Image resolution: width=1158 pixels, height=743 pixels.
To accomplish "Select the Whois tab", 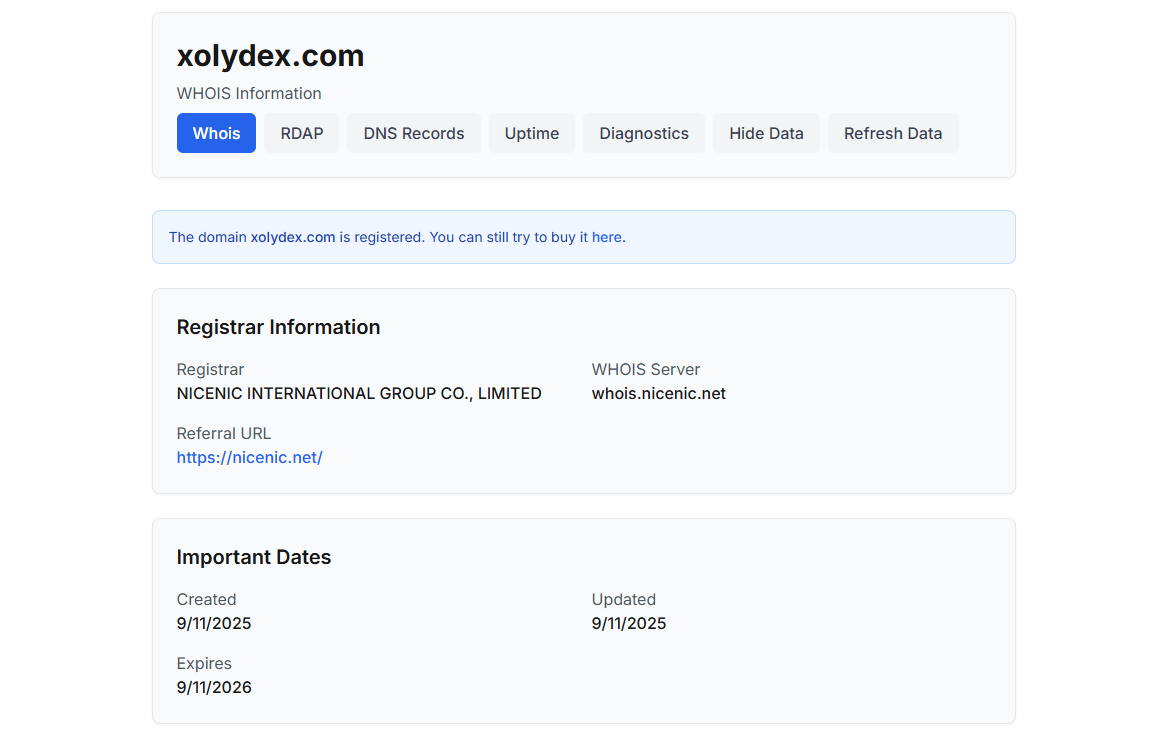I will [x=216, y=133].
